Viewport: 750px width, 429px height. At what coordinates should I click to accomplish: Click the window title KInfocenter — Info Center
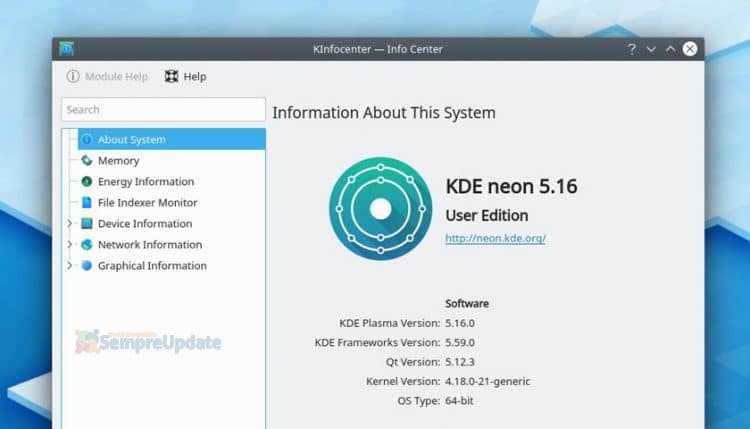pyautogui.click(x=378, y=49)
